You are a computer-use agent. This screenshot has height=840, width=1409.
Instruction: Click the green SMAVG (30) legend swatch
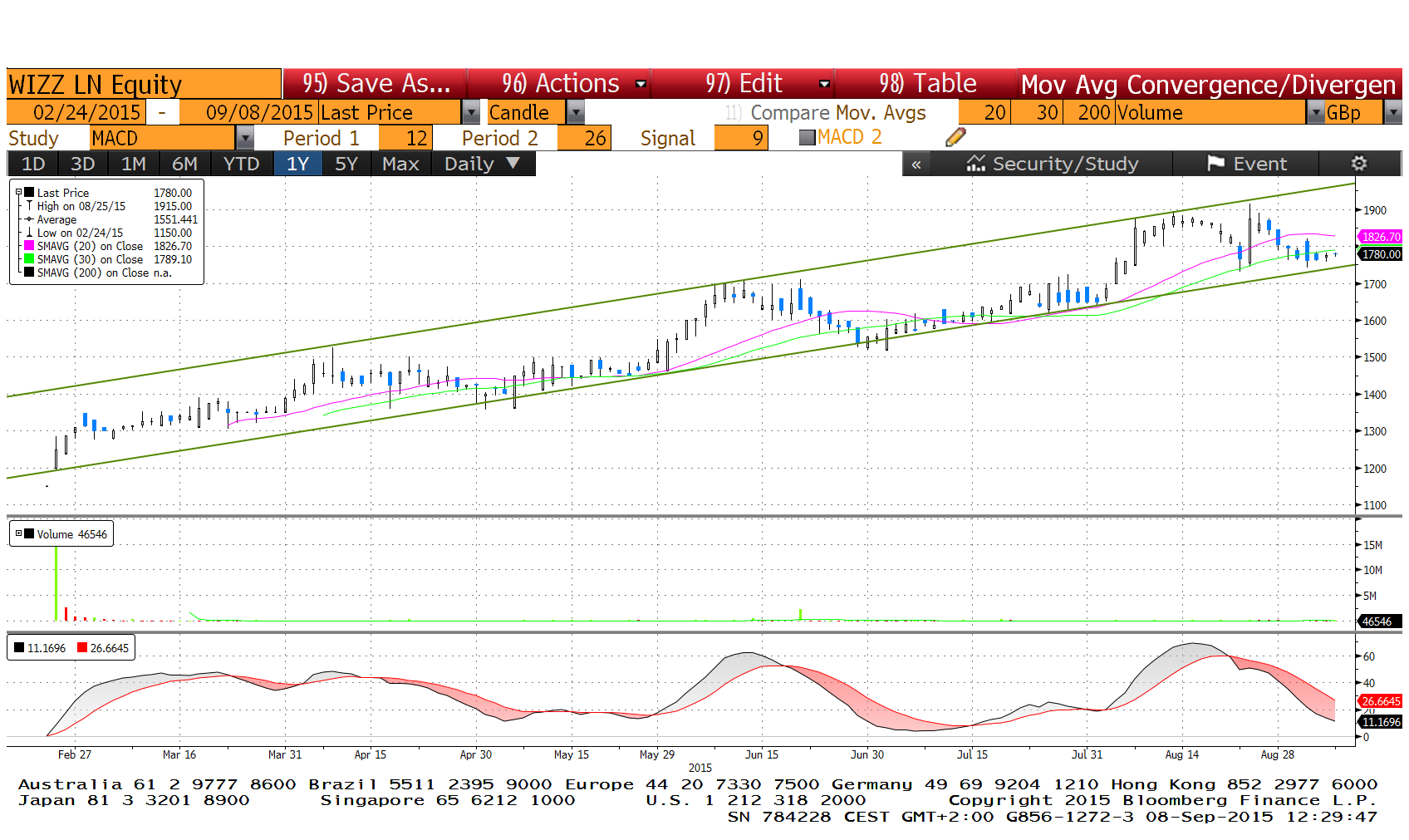[x=29, y=259]
